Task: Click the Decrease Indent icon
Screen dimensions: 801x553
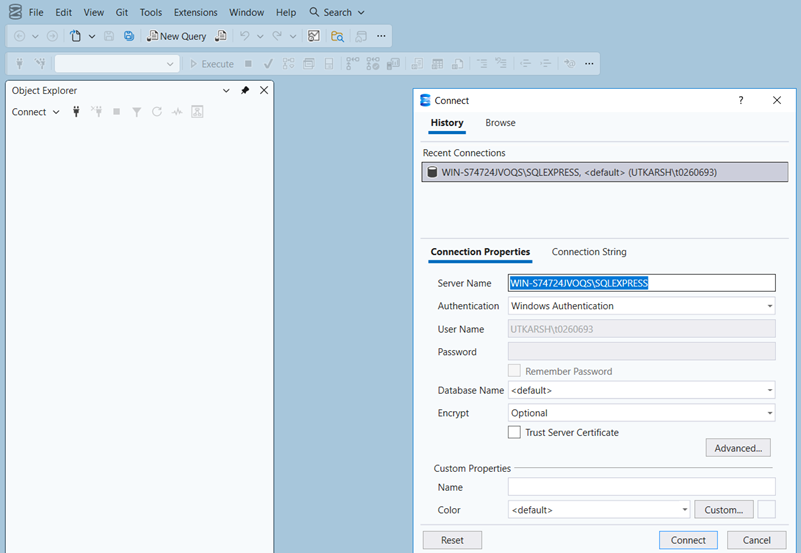Action: click(x=525, y=64)
